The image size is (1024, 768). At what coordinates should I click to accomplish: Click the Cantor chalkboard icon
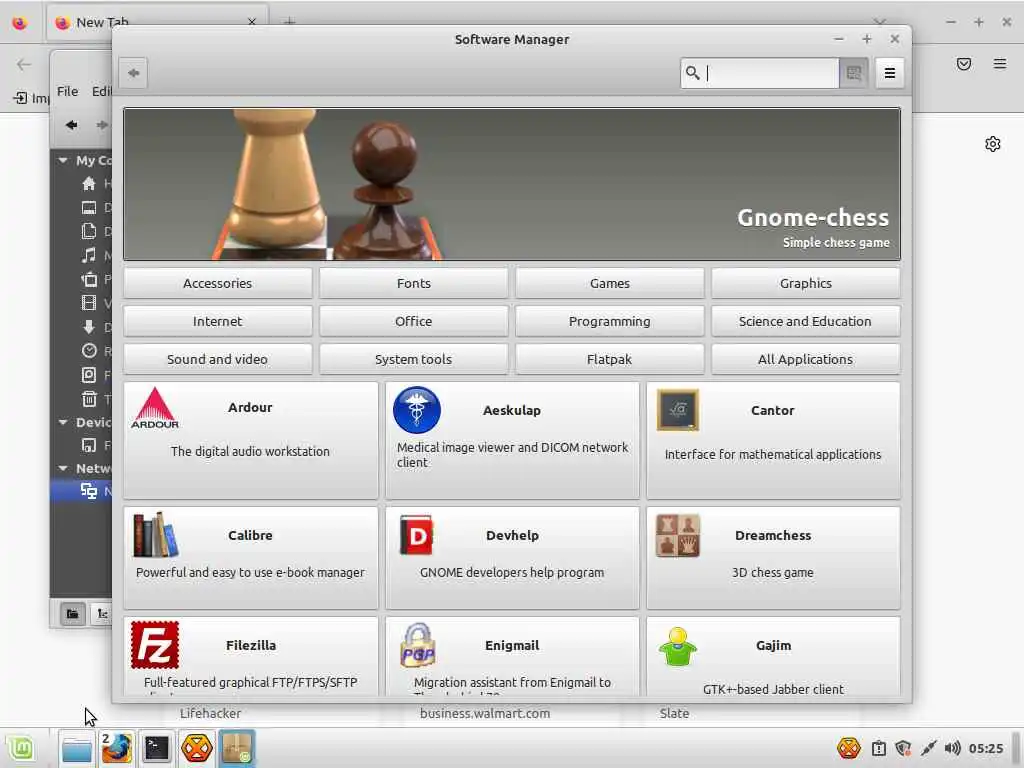pos(678,410)
